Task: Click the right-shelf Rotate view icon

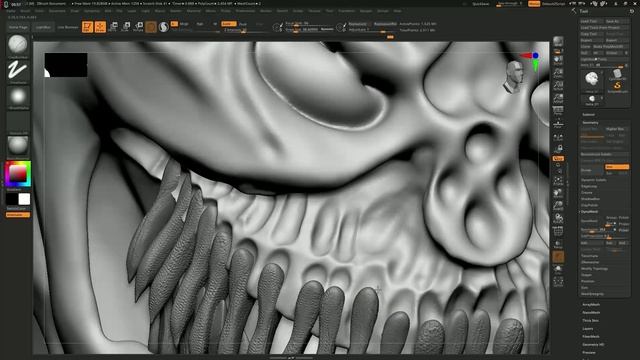Action: tap(558, 219)
